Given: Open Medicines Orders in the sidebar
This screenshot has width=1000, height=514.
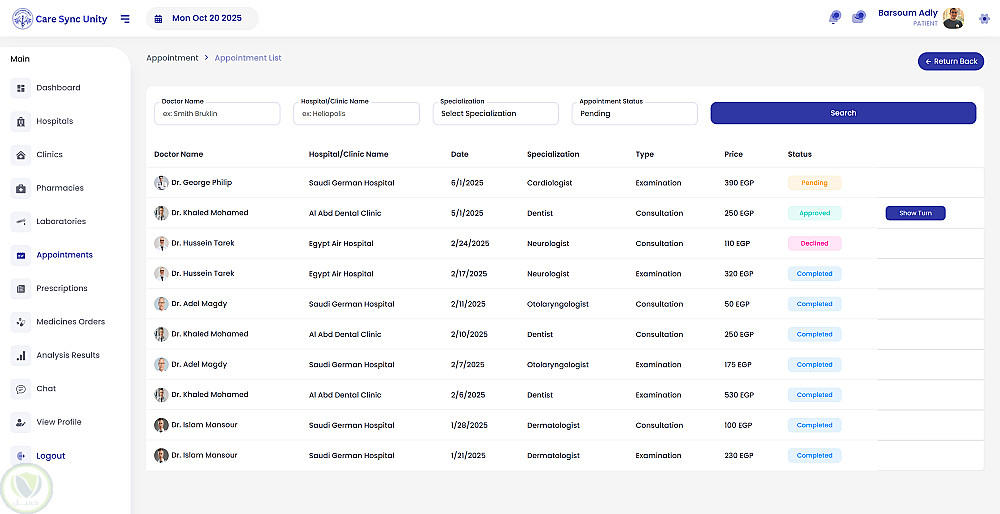Looking at the screenshot, I should pyautogui.click(x=70, y=322).
